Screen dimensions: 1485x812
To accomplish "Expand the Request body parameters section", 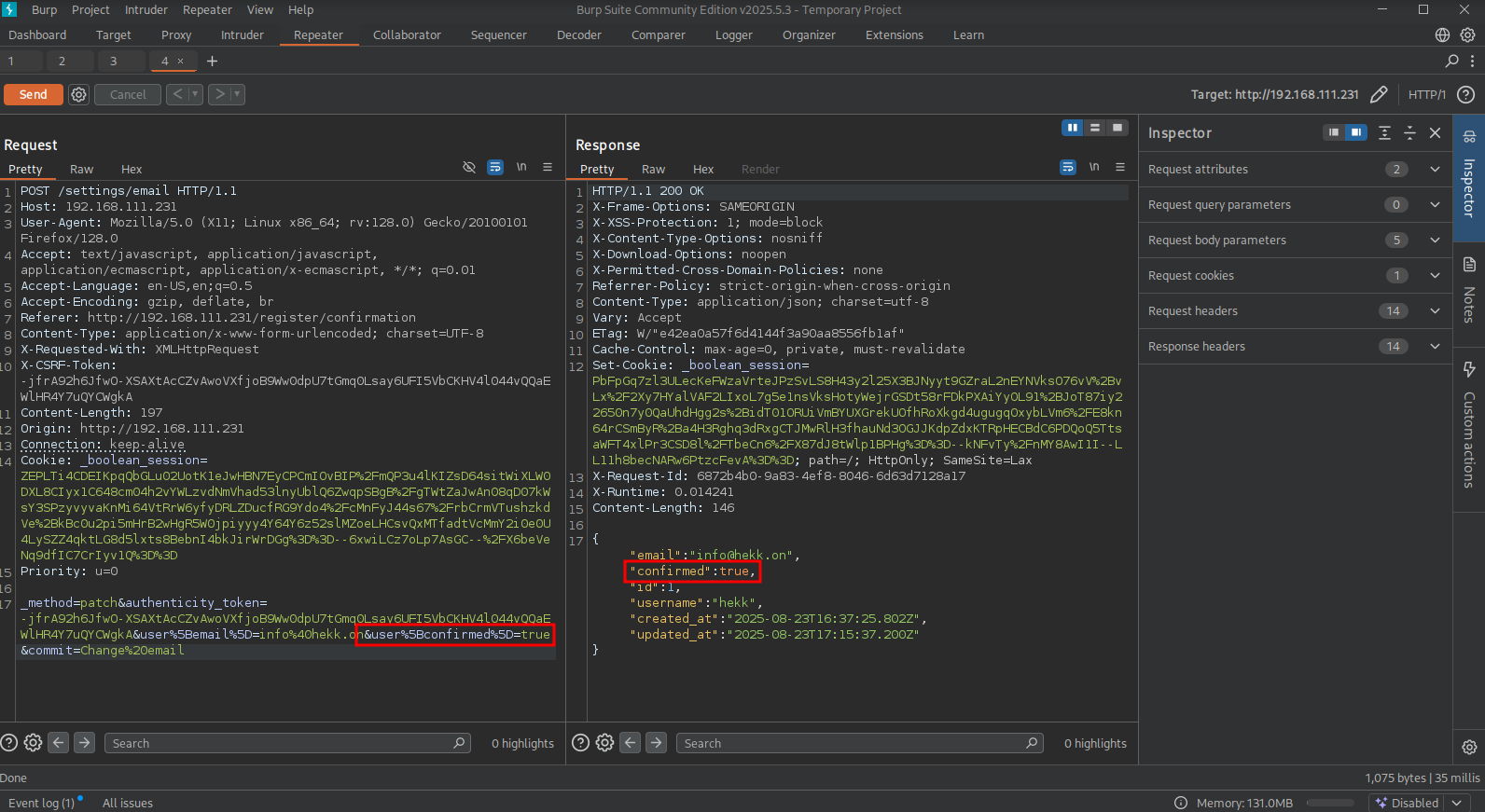I will (1435, 240).
